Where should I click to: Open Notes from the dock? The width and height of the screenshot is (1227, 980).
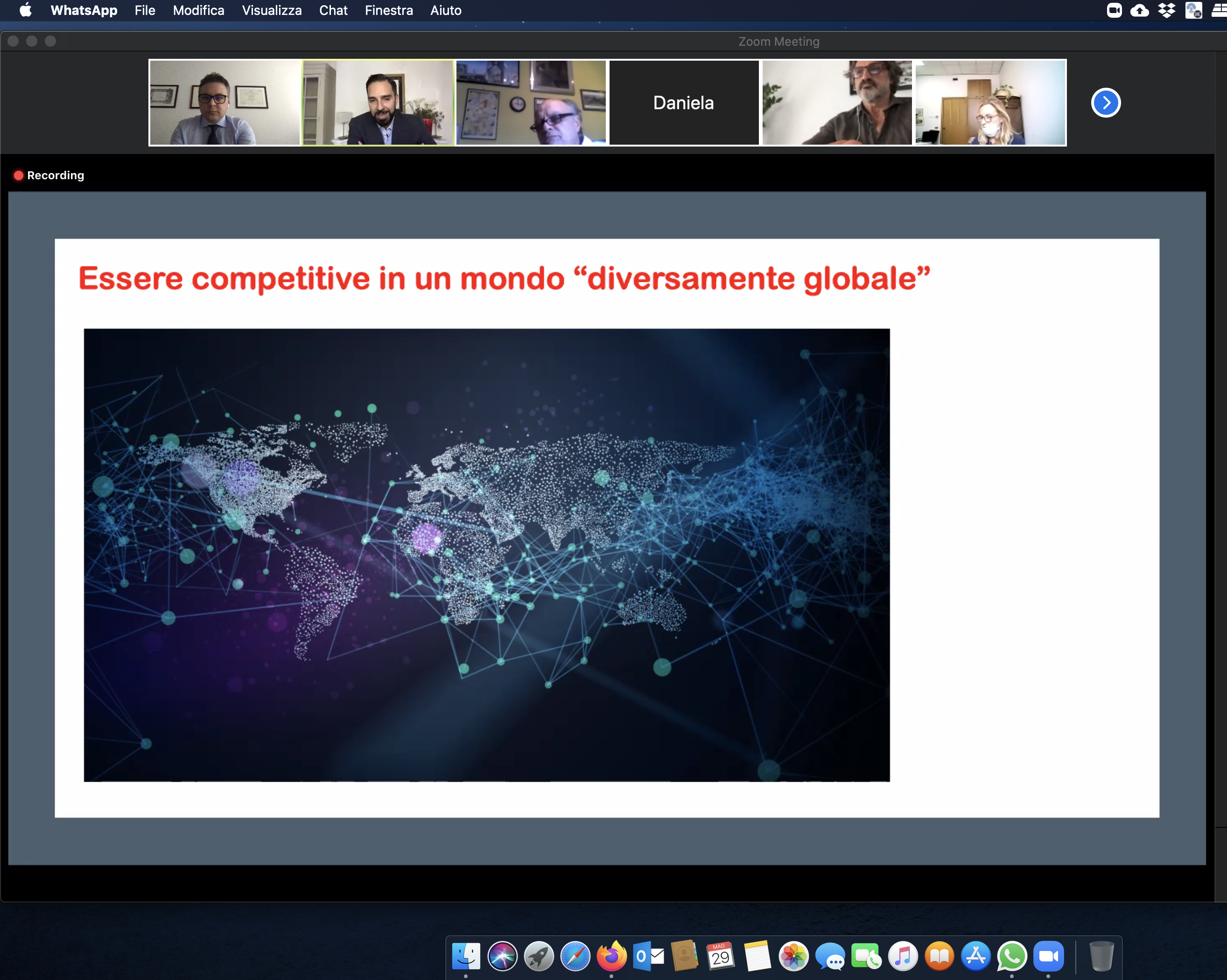tap(757, 956)
